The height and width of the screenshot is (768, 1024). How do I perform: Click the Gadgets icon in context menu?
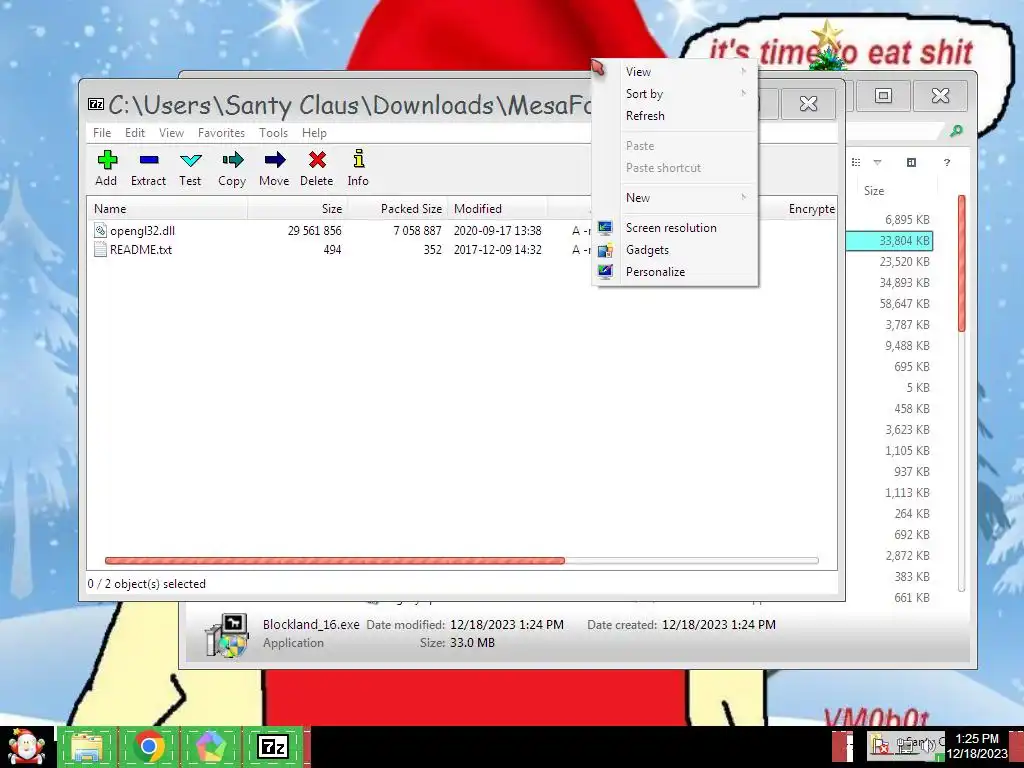tap(605, 250)
